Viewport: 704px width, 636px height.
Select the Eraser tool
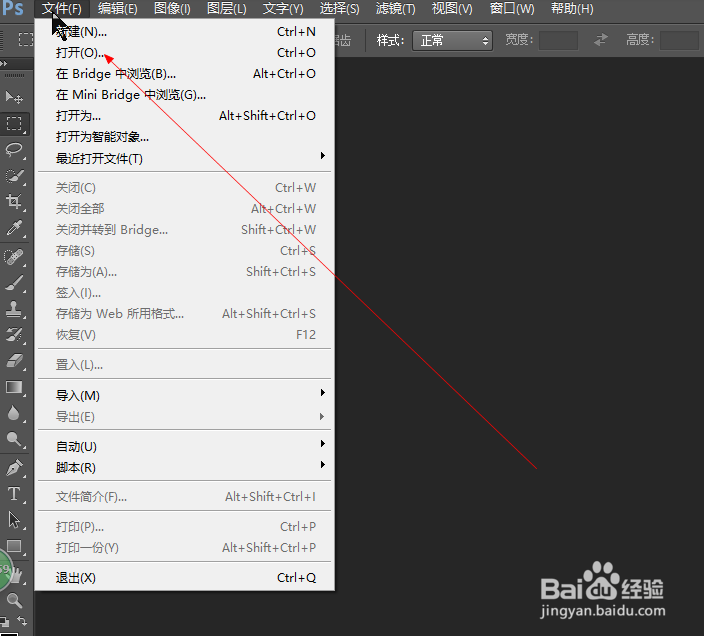14,361
